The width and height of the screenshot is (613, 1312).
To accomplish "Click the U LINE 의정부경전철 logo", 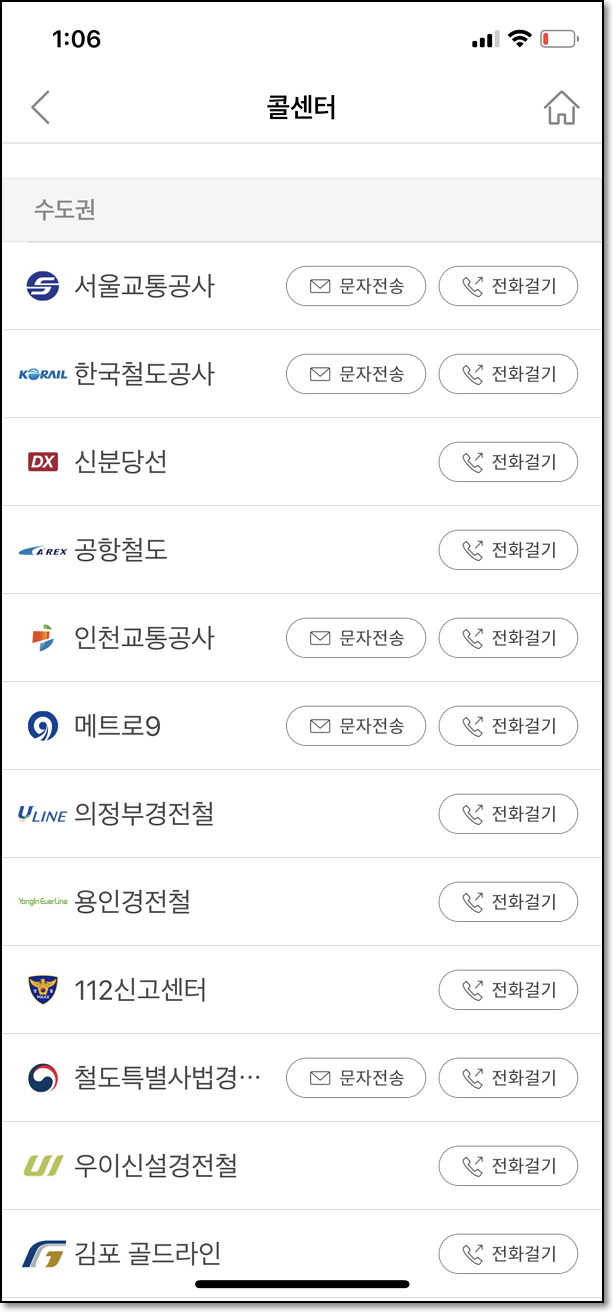I will point(37,813).
